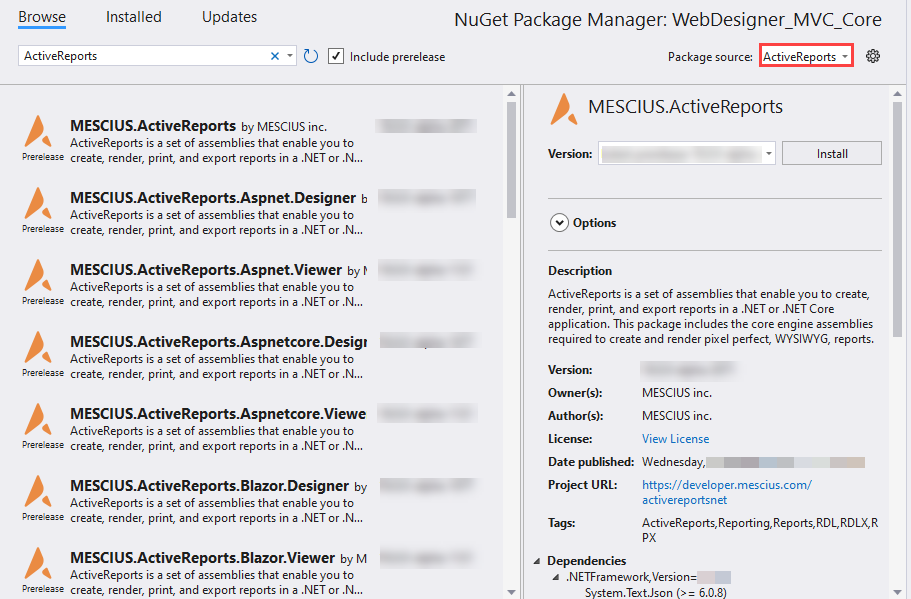Click the ActiveReports logo in details pane

[564, 109]
